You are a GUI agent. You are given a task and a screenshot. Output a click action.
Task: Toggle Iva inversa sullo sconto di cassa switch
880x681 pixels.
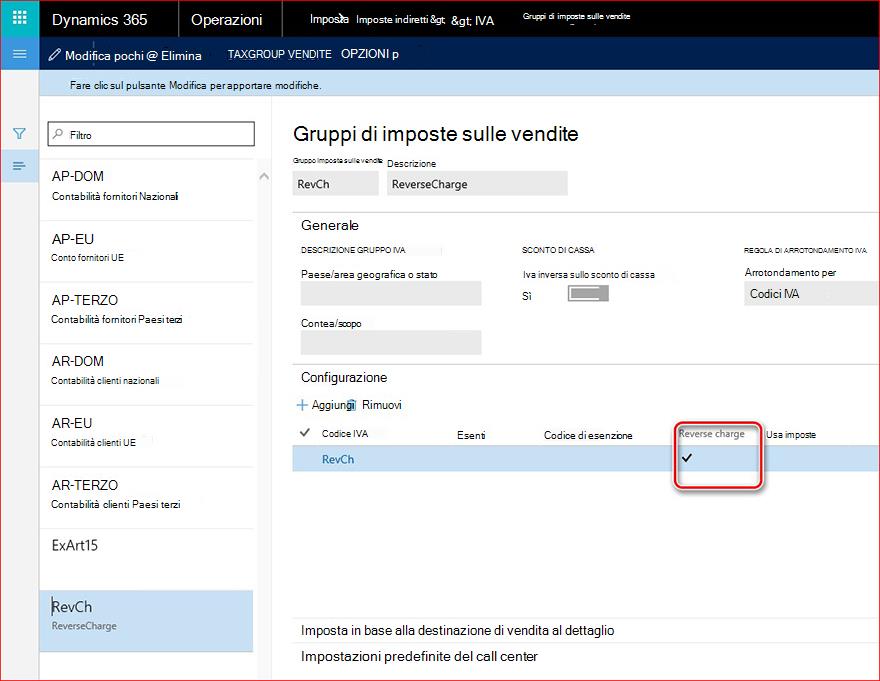588,294
